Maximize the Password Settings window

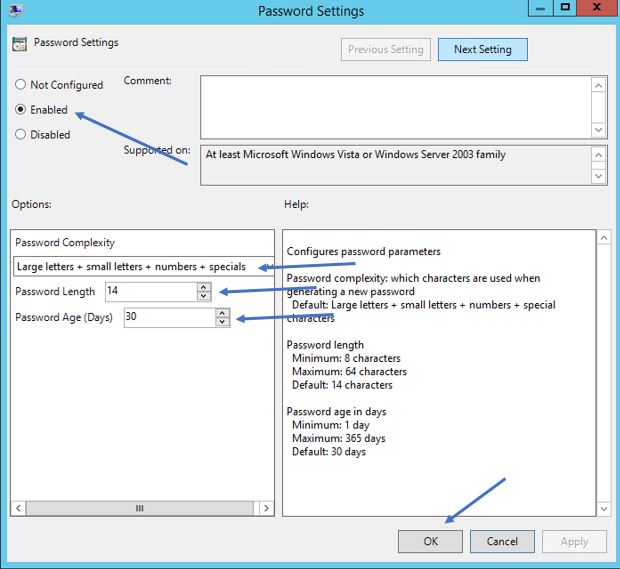(x=565, y=8)
